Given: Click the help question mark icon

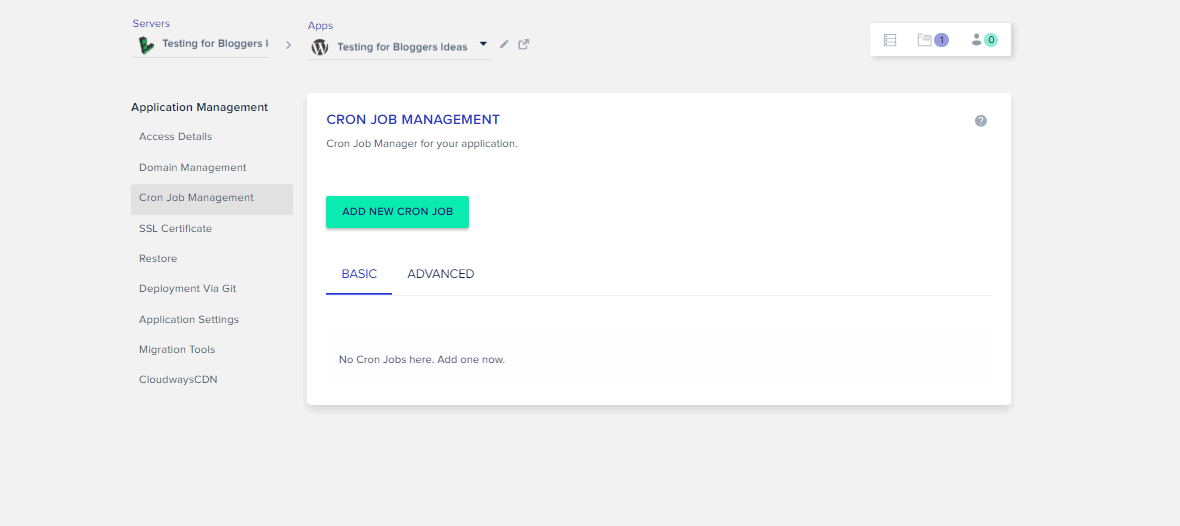Looking at the screenshot, I should tap(981, 120).
